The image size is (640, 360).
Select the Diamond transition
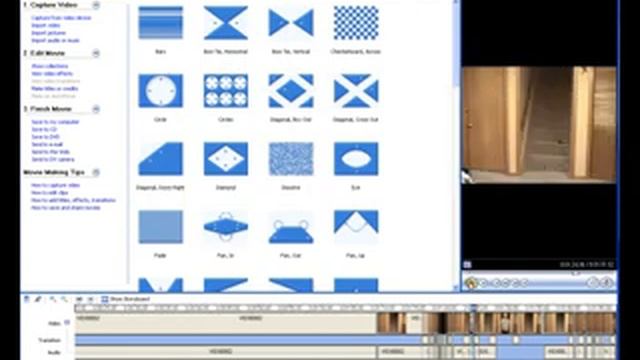(x=226, y=159)
